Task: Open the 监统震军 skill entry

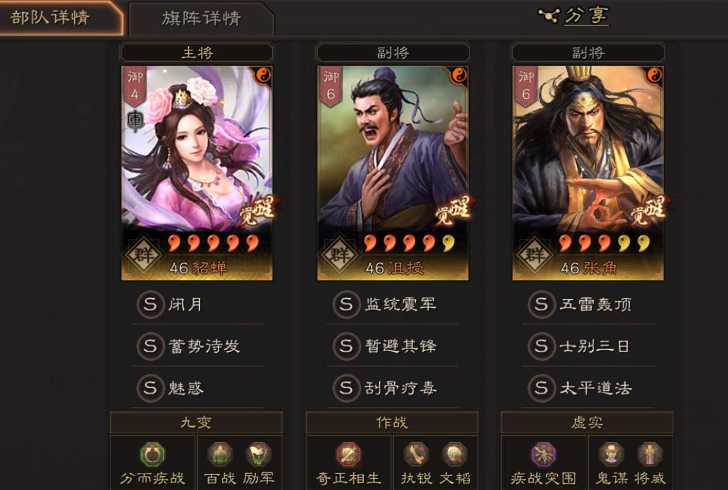Action: pyautogui.click(x=393, y=305)
